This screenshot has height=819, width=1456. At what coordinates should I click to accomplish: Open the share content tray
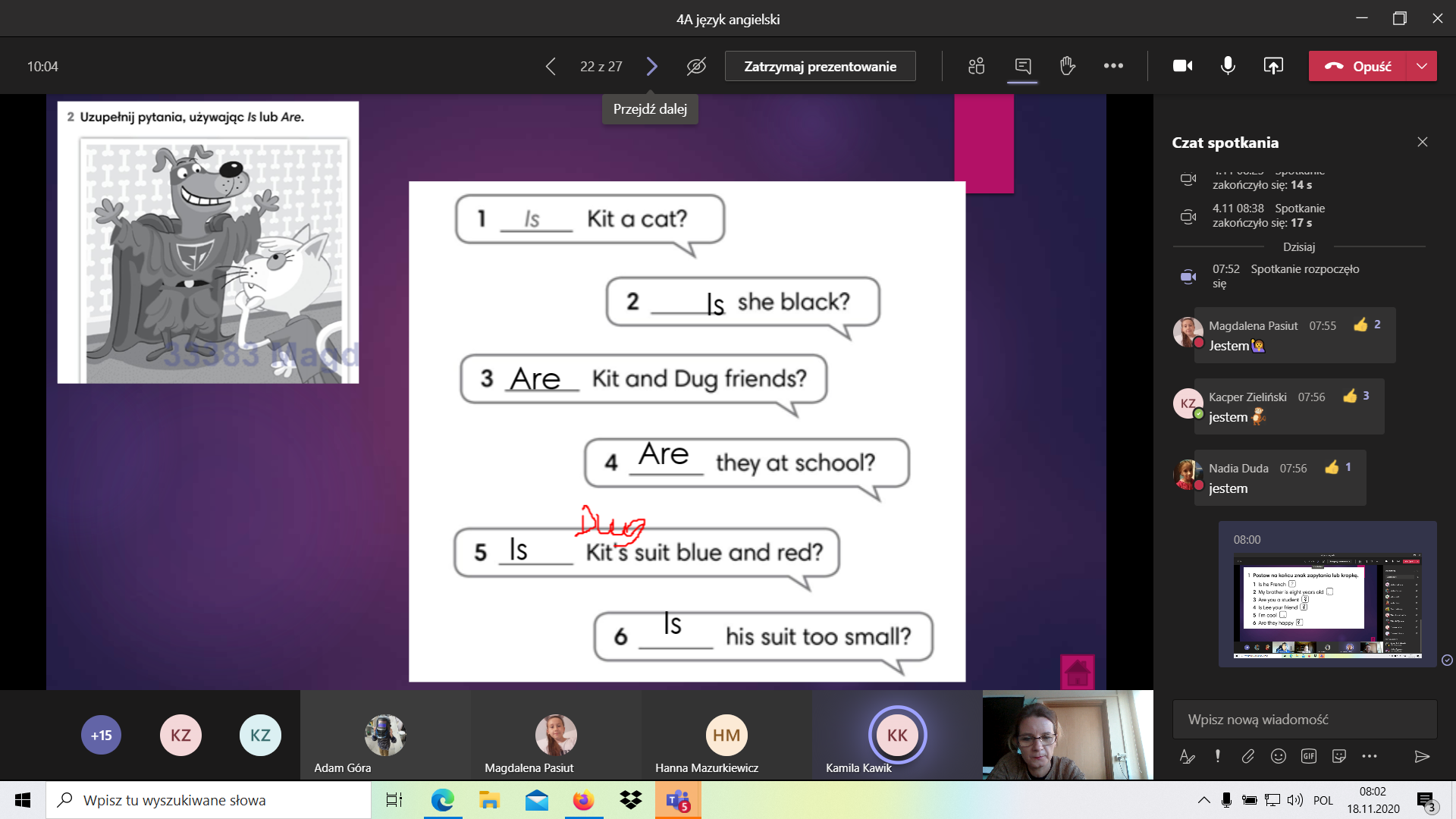(x=1273, y=66)
